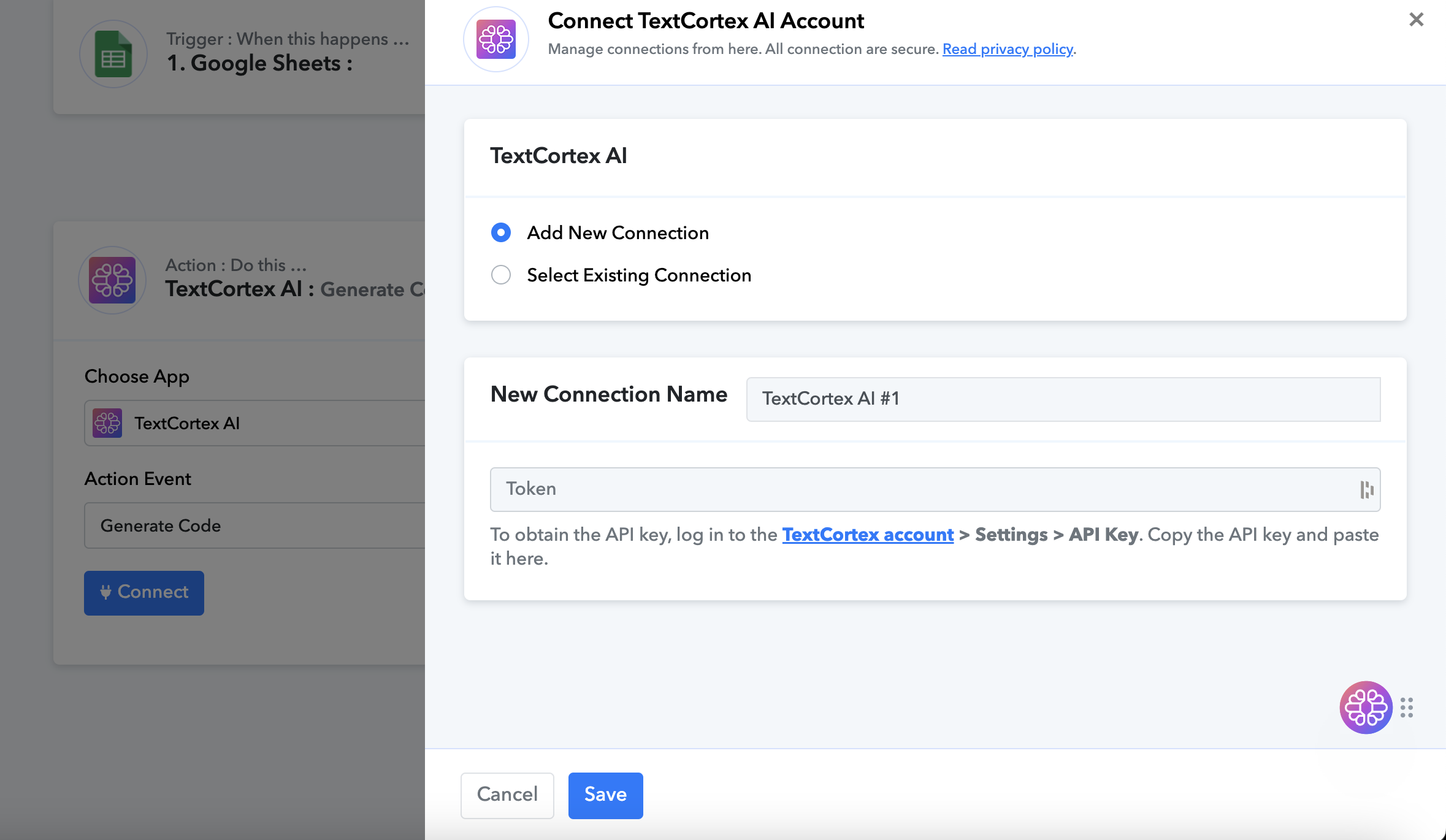
Task: Select the Add New Connection radio button
Action: click(501, 232)
